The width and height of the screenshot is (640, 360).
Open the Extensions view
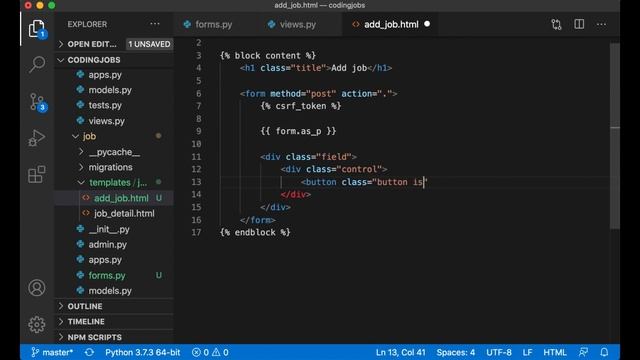pyautogui.click(x=37, y=174)
